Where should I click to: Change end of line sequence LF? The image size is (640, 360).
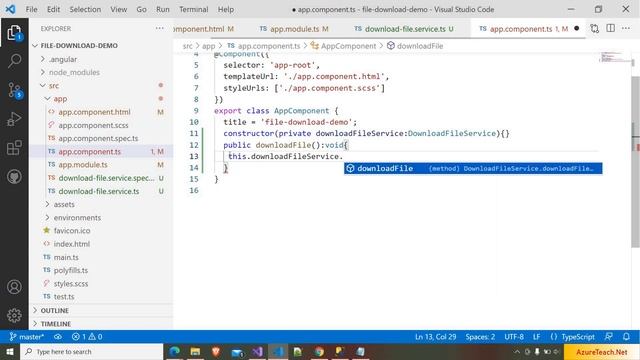point(536,337)
